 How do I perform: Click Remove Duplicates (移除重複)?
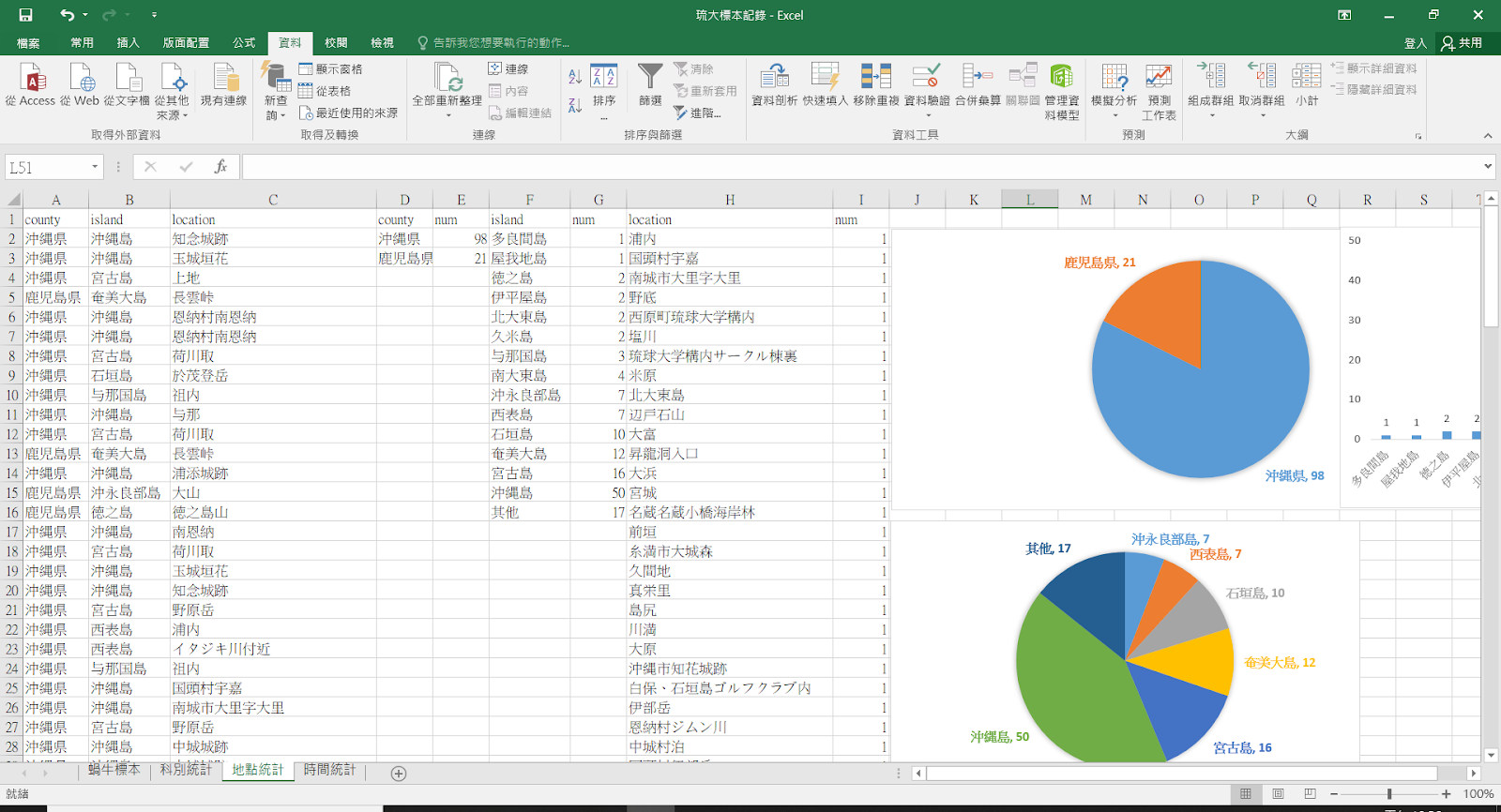(x=876, y=85)
